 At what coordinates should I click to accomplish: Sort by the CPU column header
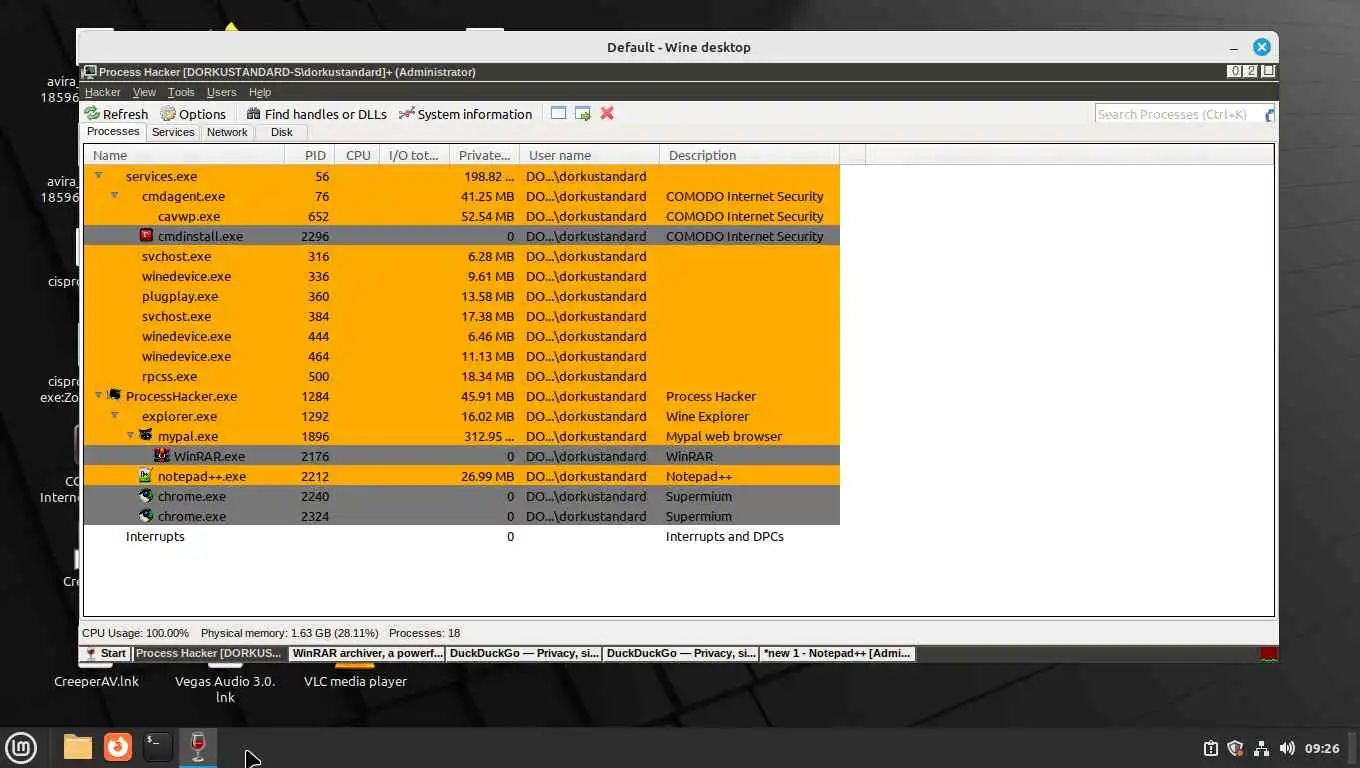click(358, 155)
